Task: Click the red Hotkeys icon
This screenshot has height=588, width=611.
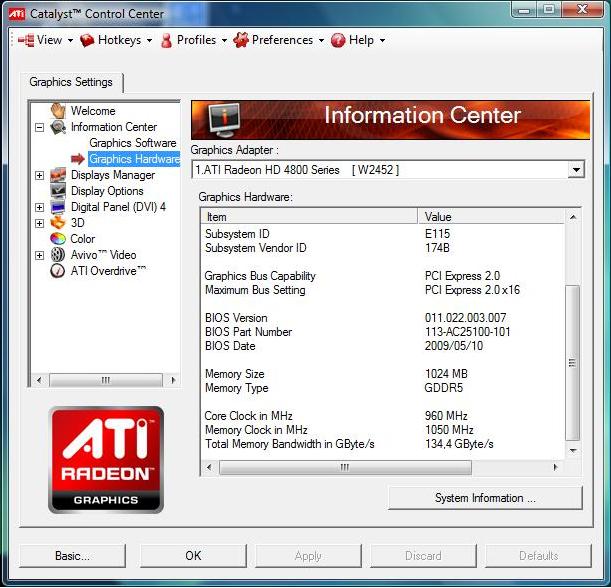Action: (x=87, y=40)
